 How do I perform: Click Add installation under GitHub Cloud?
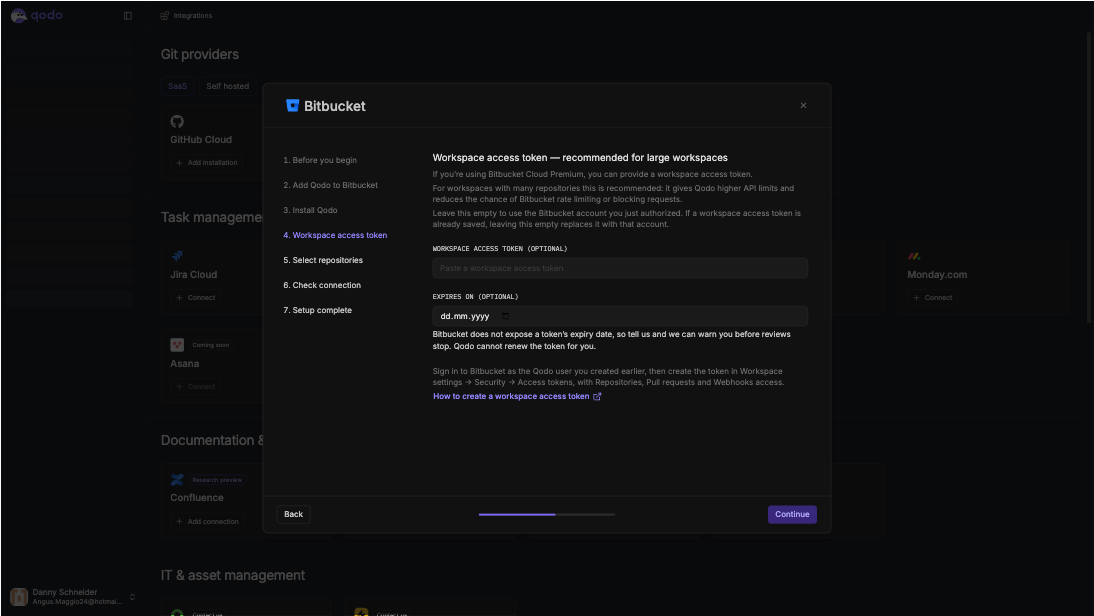(x=207, y=163)
